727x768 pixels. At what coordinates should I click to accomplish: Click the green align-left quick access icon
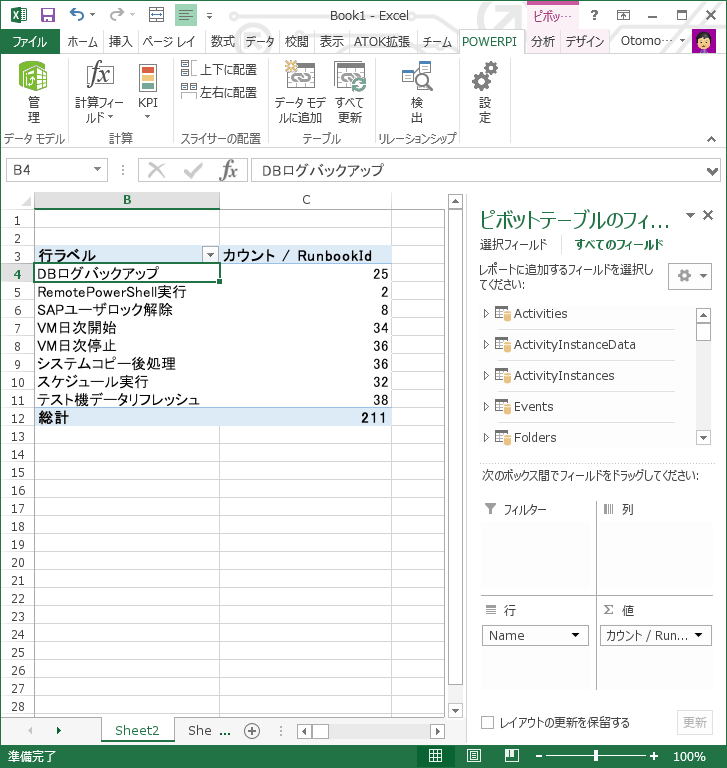point(186,15)
